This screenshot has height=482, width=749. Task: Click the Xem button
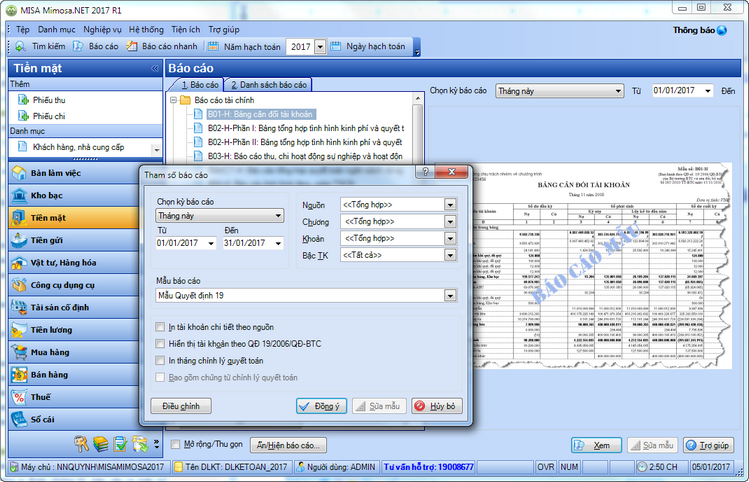[x=596, y=445]
